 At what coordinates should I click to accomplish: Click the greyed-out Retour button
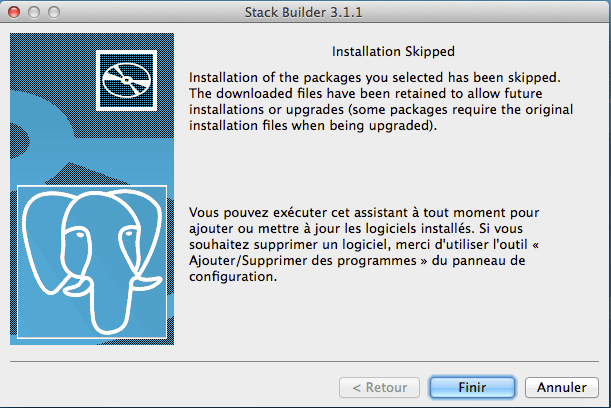click(379, 387)
